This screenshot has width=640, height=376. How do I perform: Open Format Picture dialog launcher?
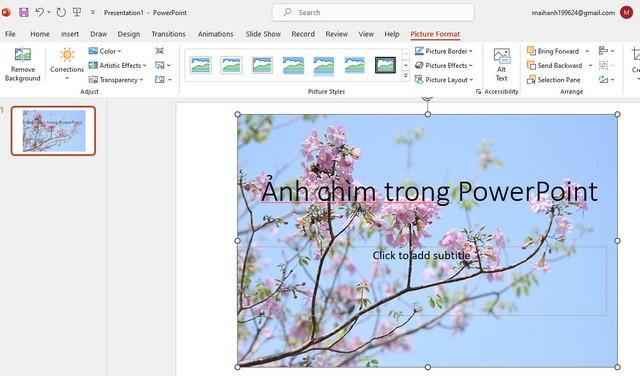pos(478,92)
